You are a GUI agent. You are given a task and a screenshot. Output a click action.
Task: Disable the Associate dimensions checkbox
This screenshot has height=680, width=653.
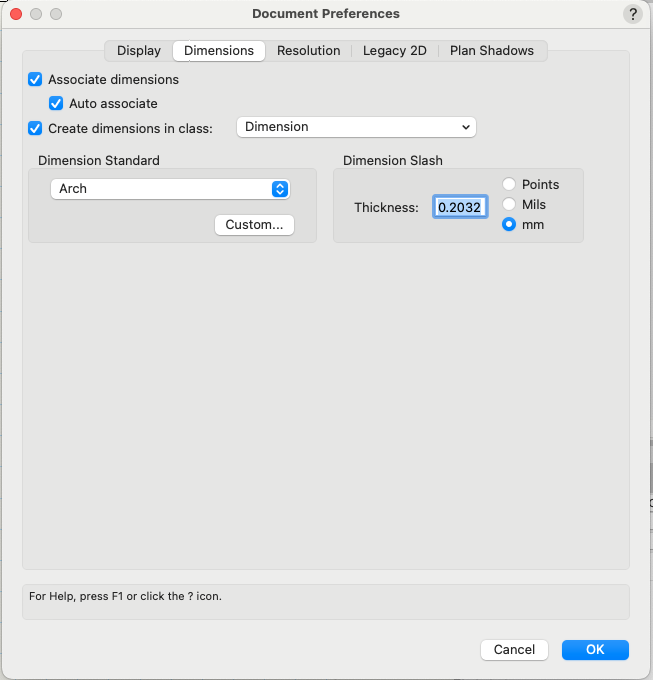tap(36, 79)
